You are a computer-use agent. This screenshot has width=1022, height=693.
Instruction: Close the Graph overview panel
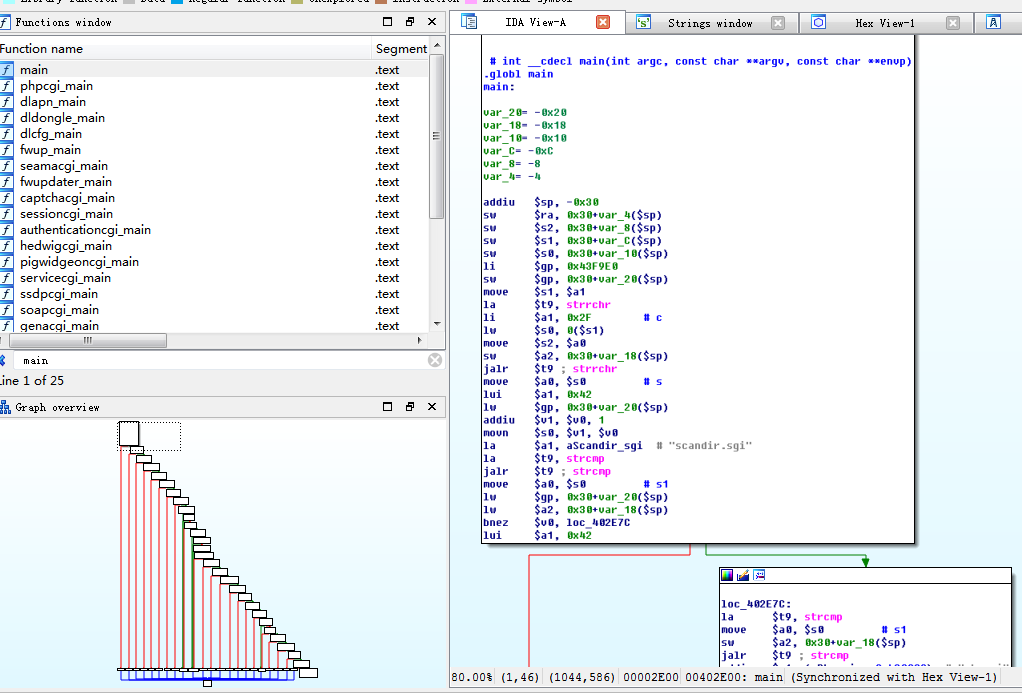433,407
